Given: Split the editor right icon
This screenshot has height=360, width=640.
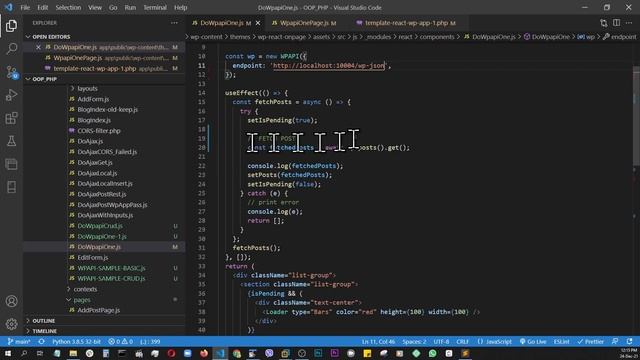Looking at the screenshot, I should tap(616, 23).
